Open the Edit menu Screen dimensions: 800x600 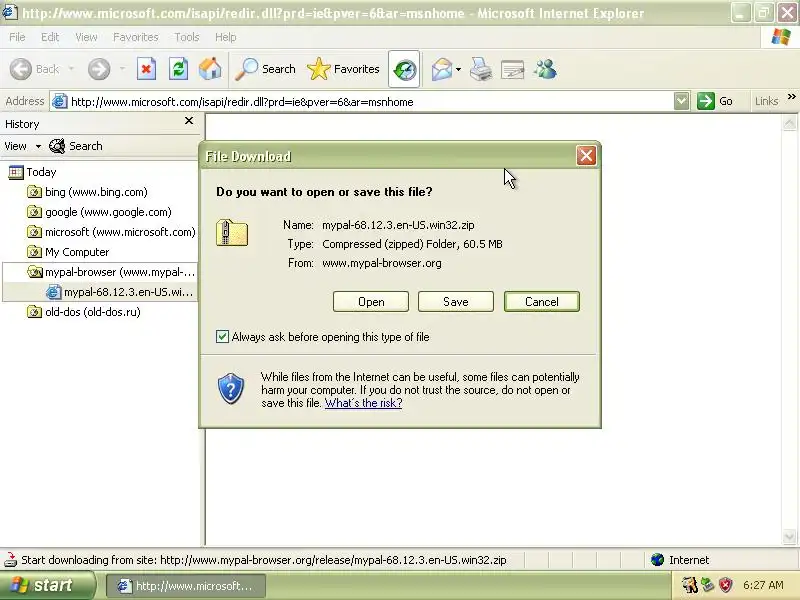[x=50, y=37]
